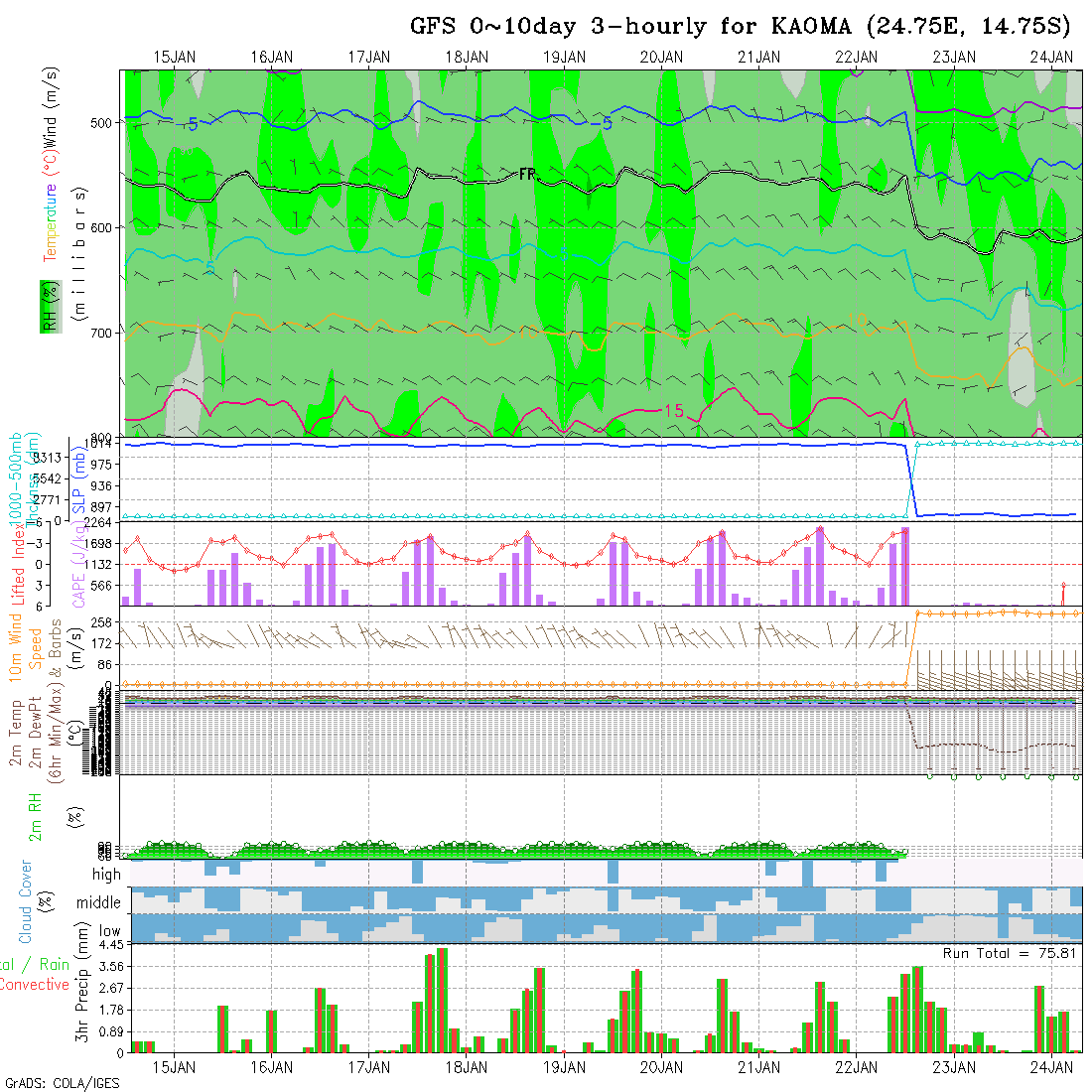The image size is (1092, 1092).
Task: Click the 18JAN label on top axis
Action: click(467, 58)
